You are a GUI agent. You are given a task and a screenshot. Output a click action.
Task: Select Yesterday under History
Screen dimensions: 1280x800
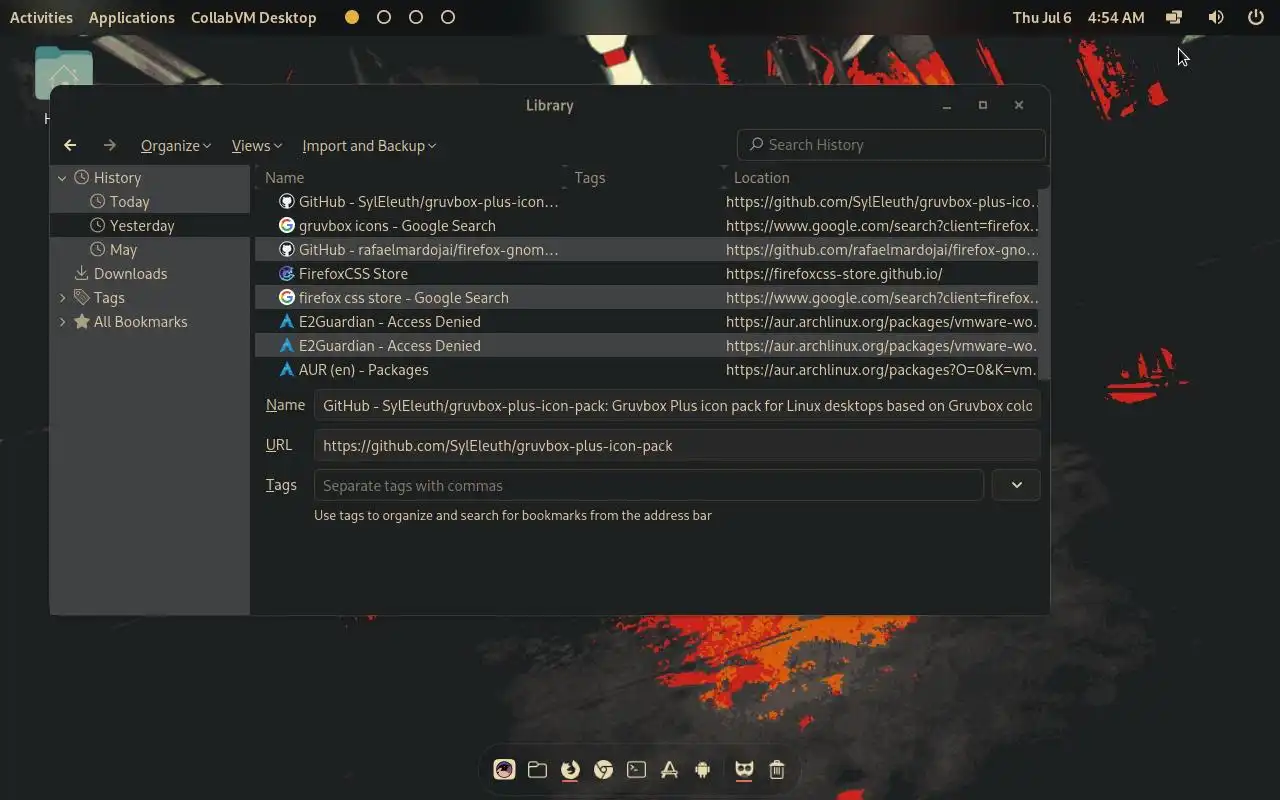click(x=150, y=225)
